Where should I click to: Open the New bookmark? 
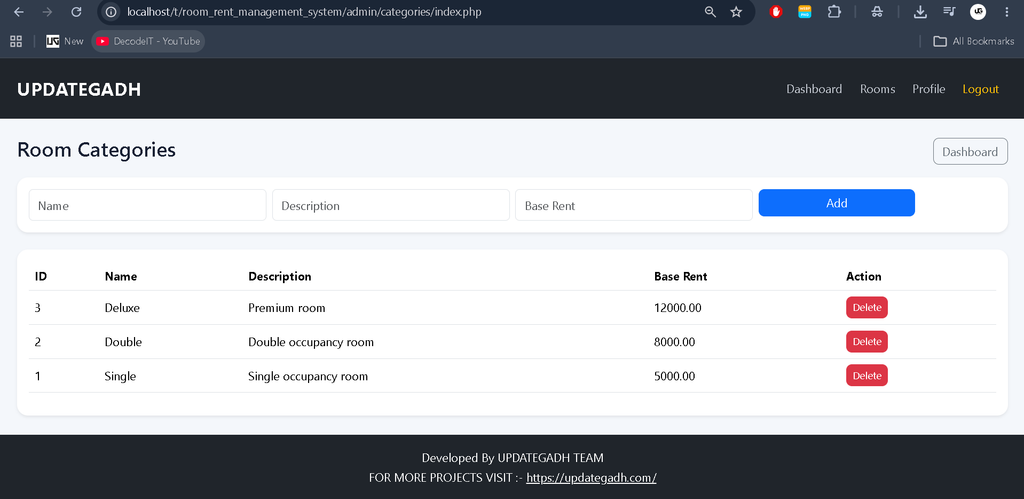click(65, 41)
